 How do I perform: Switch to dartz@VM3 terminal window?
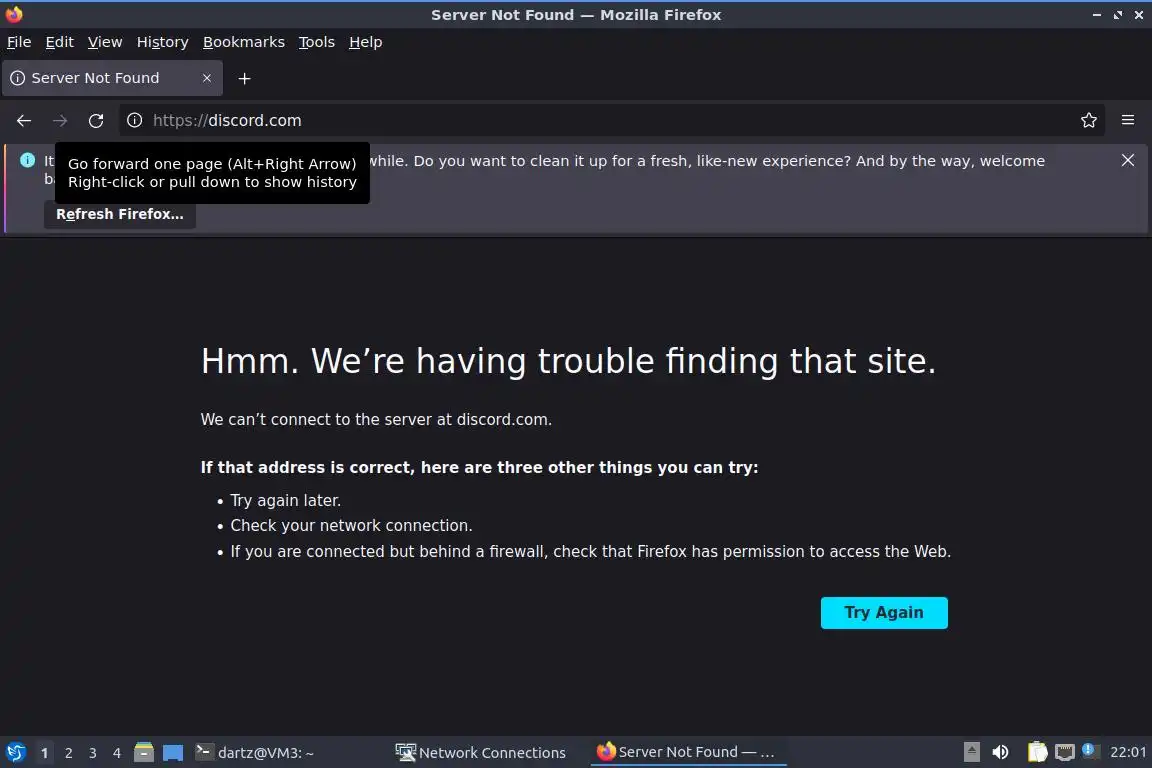(x=254, y=753)
